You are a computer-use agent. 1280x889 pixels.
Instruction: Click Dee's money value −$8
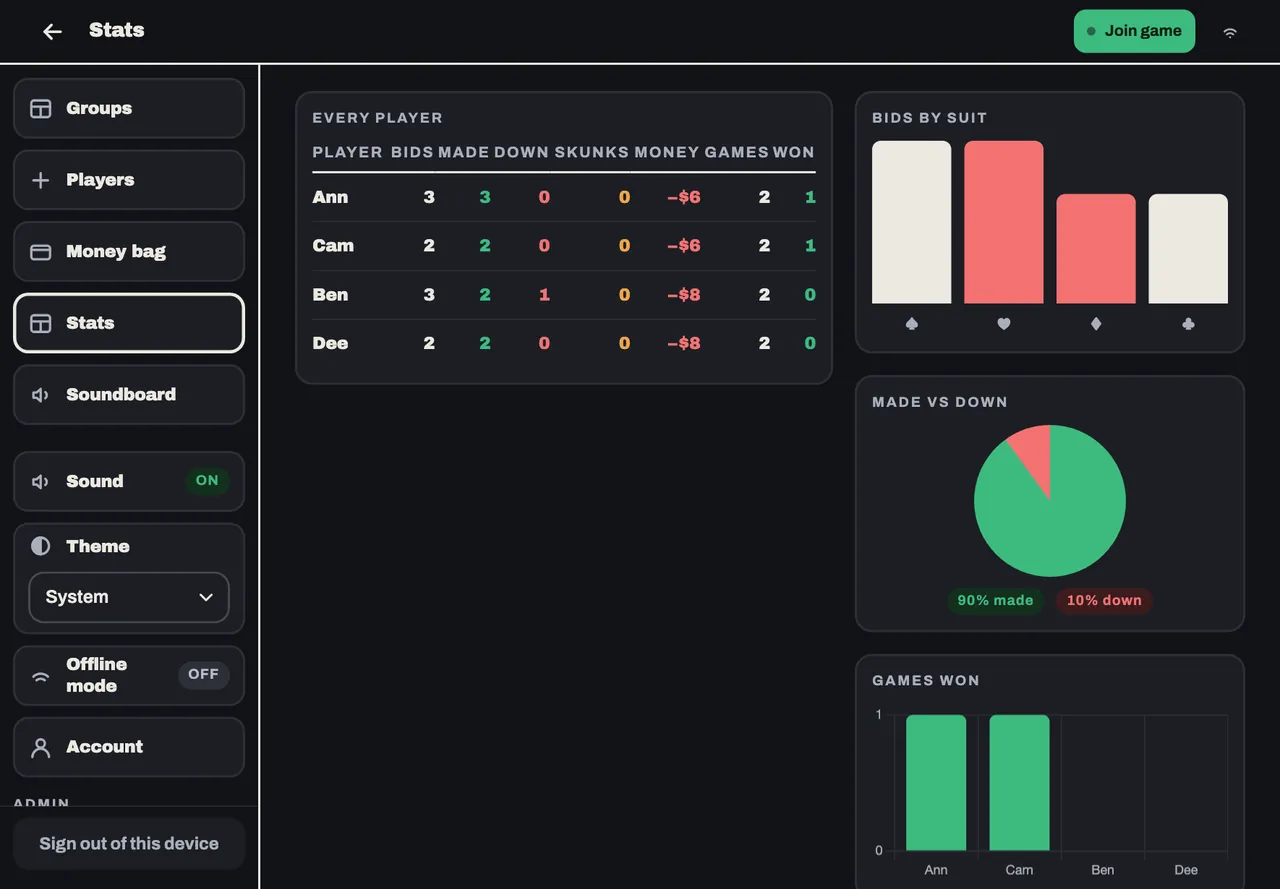coord(684,343)
